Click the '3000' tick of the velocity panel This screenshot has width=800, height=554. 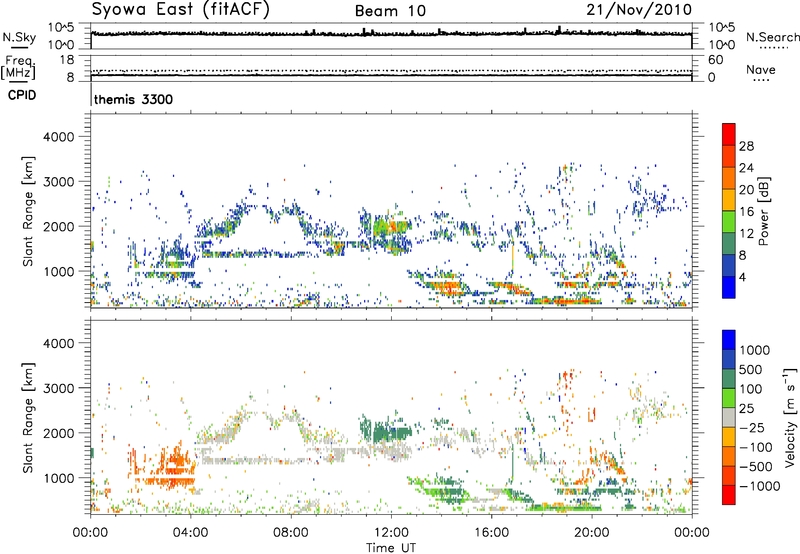tap(59, 388)
